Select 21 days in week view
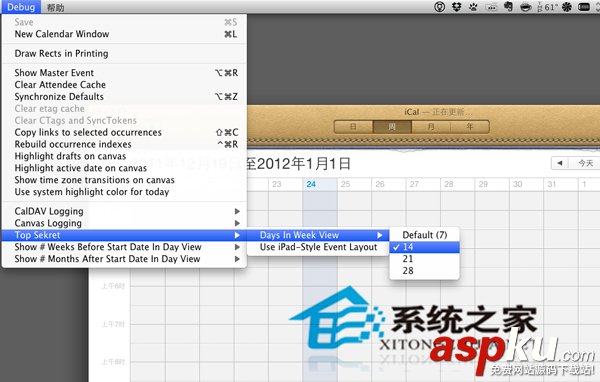Image resolution: width=600 pixels, height=382 pixels. click(x=424, y=259)
